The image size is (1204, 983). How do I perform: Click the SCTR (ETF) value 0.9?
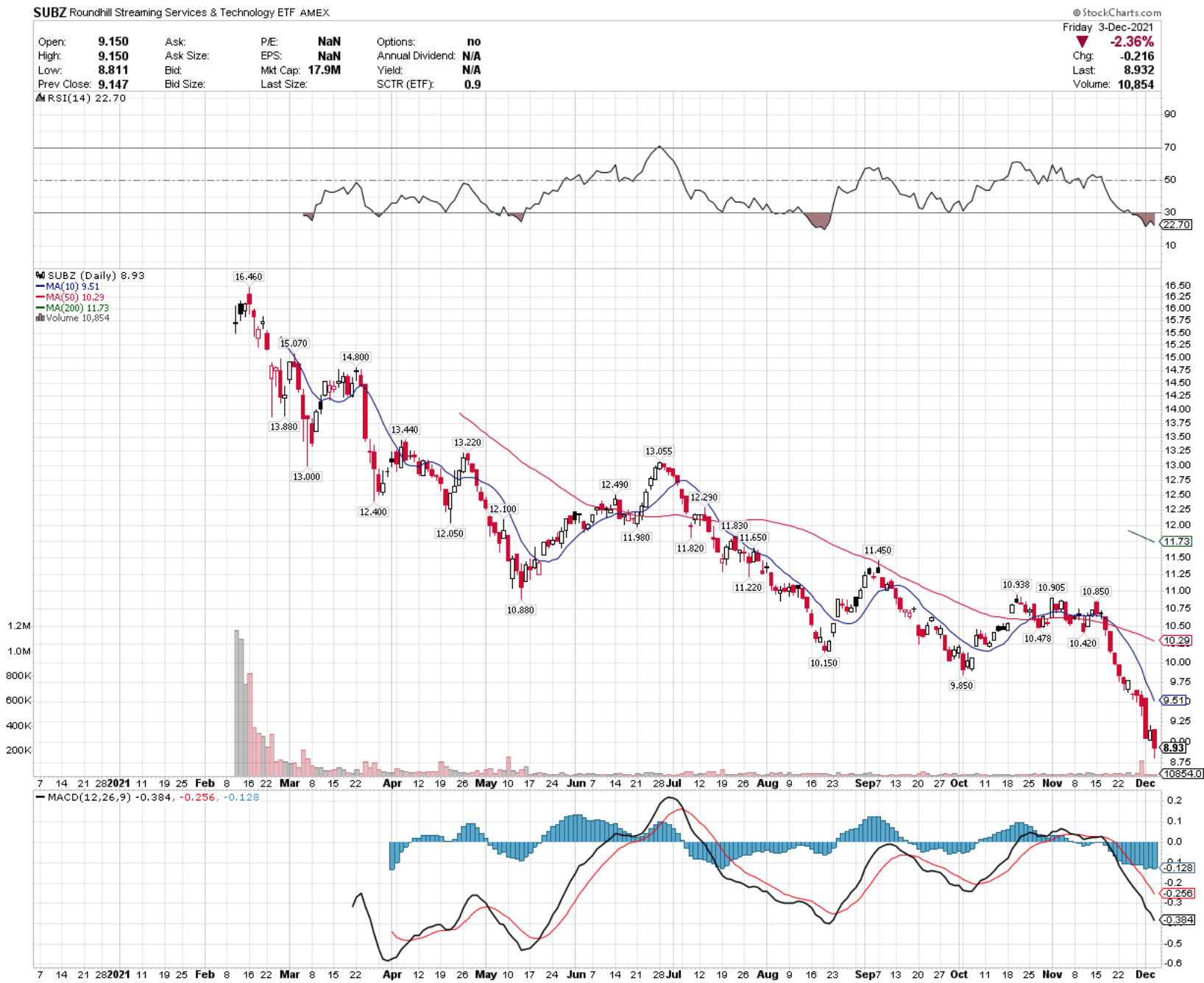click(x=472, y=84)
